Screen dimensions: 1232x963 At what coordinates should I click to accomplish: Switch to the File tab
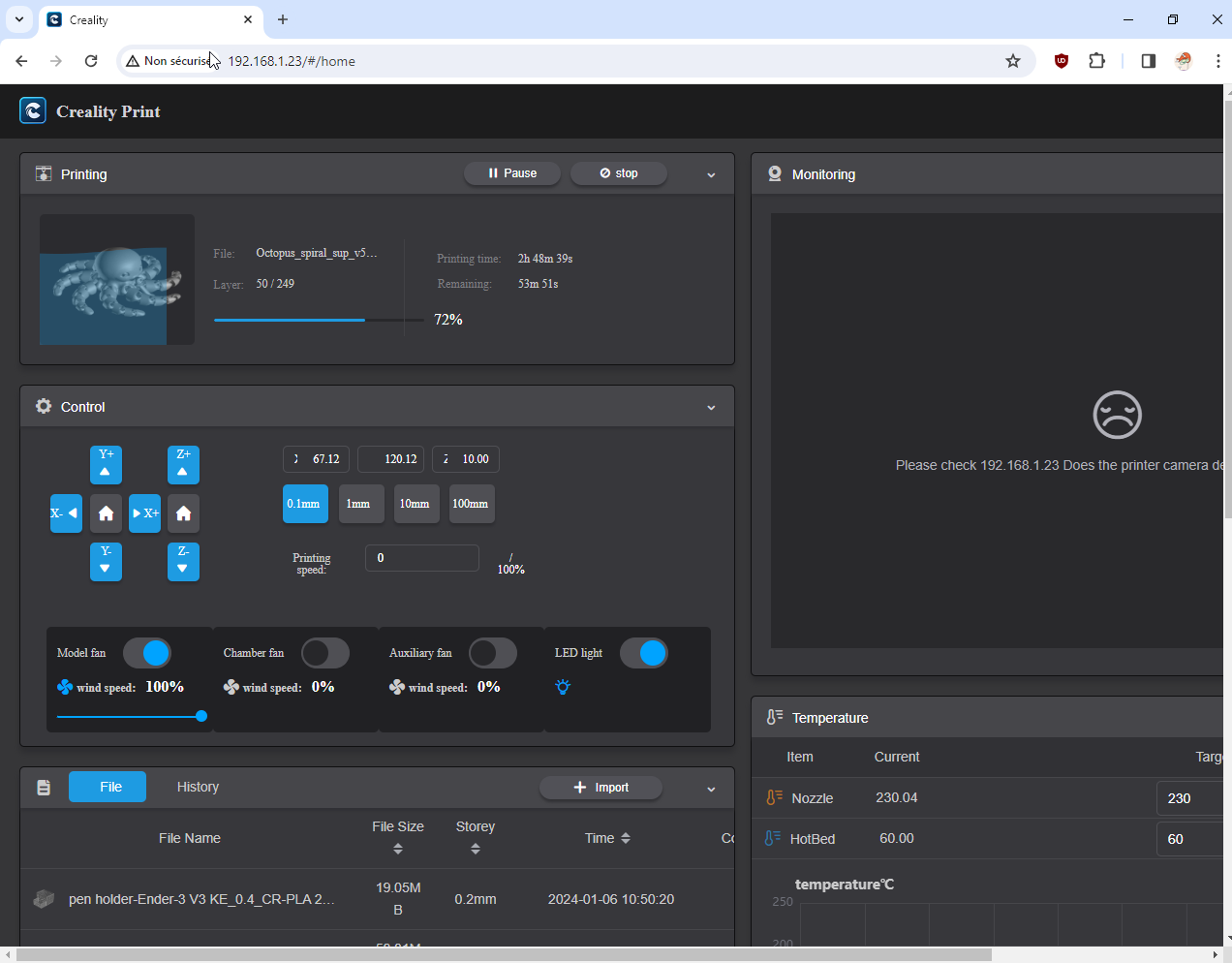pos(108,787)
